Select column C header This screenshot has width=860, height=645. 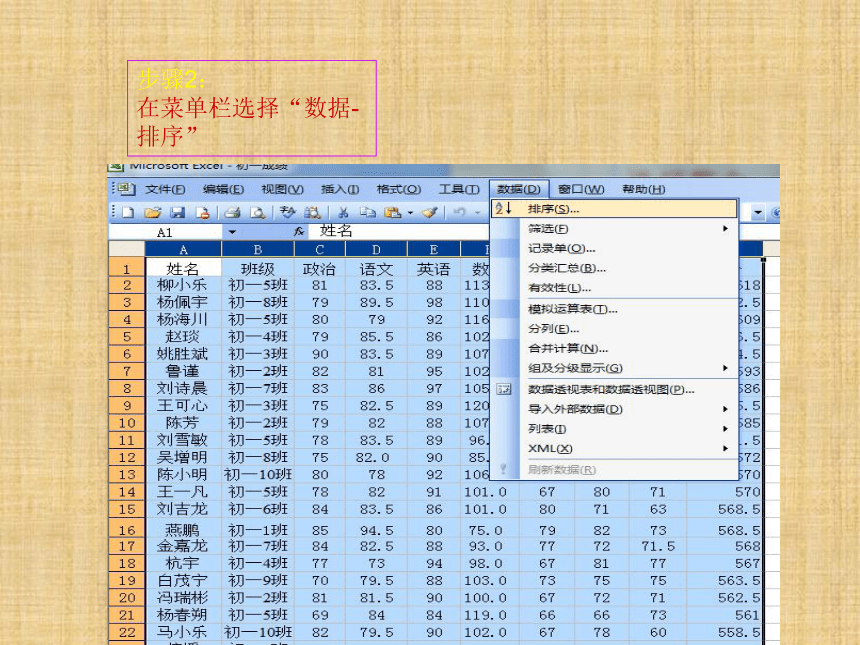click(x=320, y=250)
